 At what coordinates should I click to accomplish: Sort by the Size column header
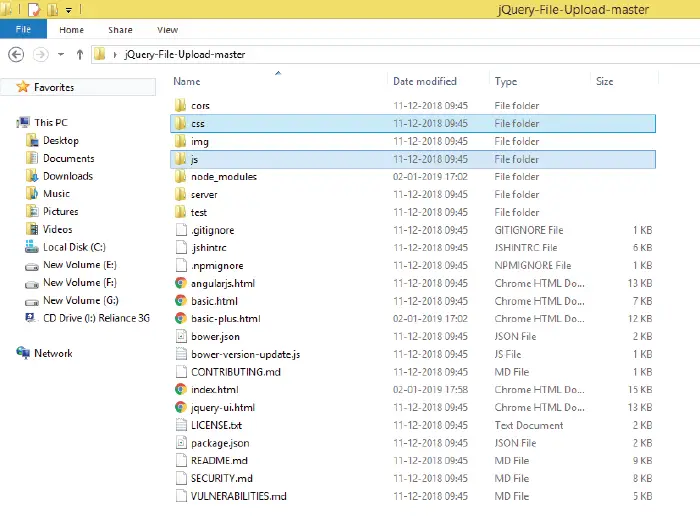click(x=604, y=81)
